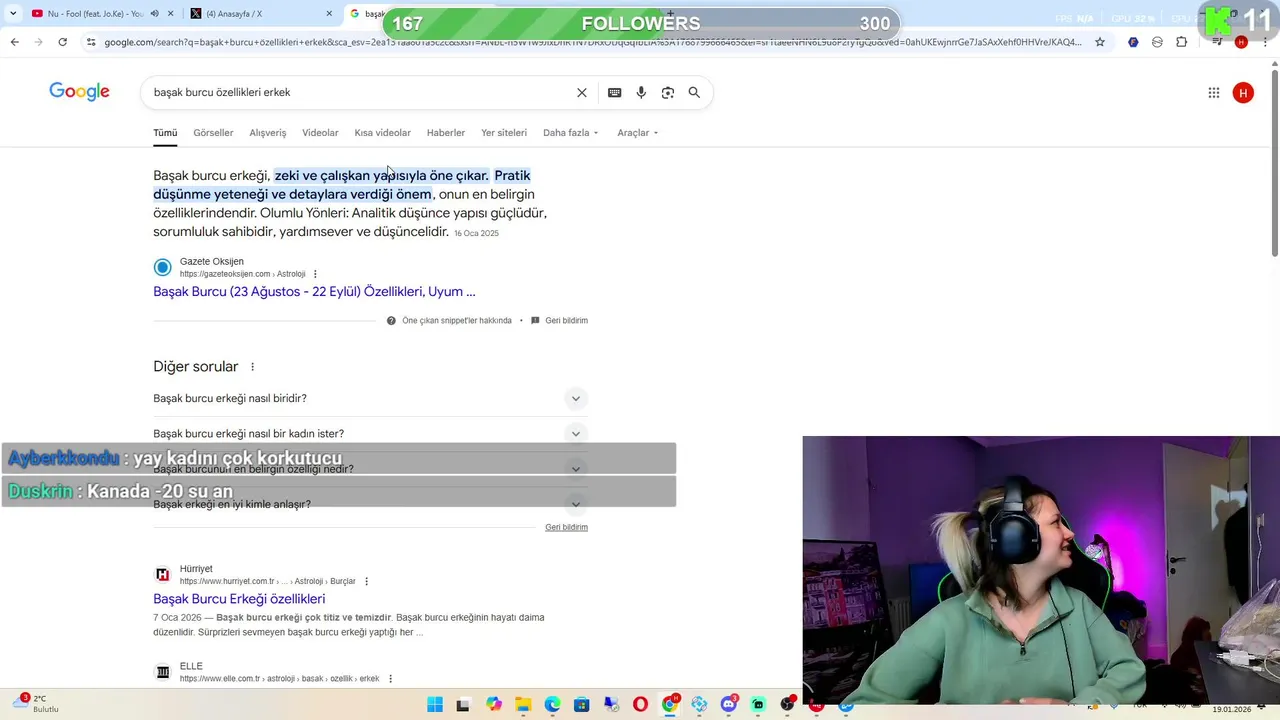Click in the Google search input field

[360, 92]
